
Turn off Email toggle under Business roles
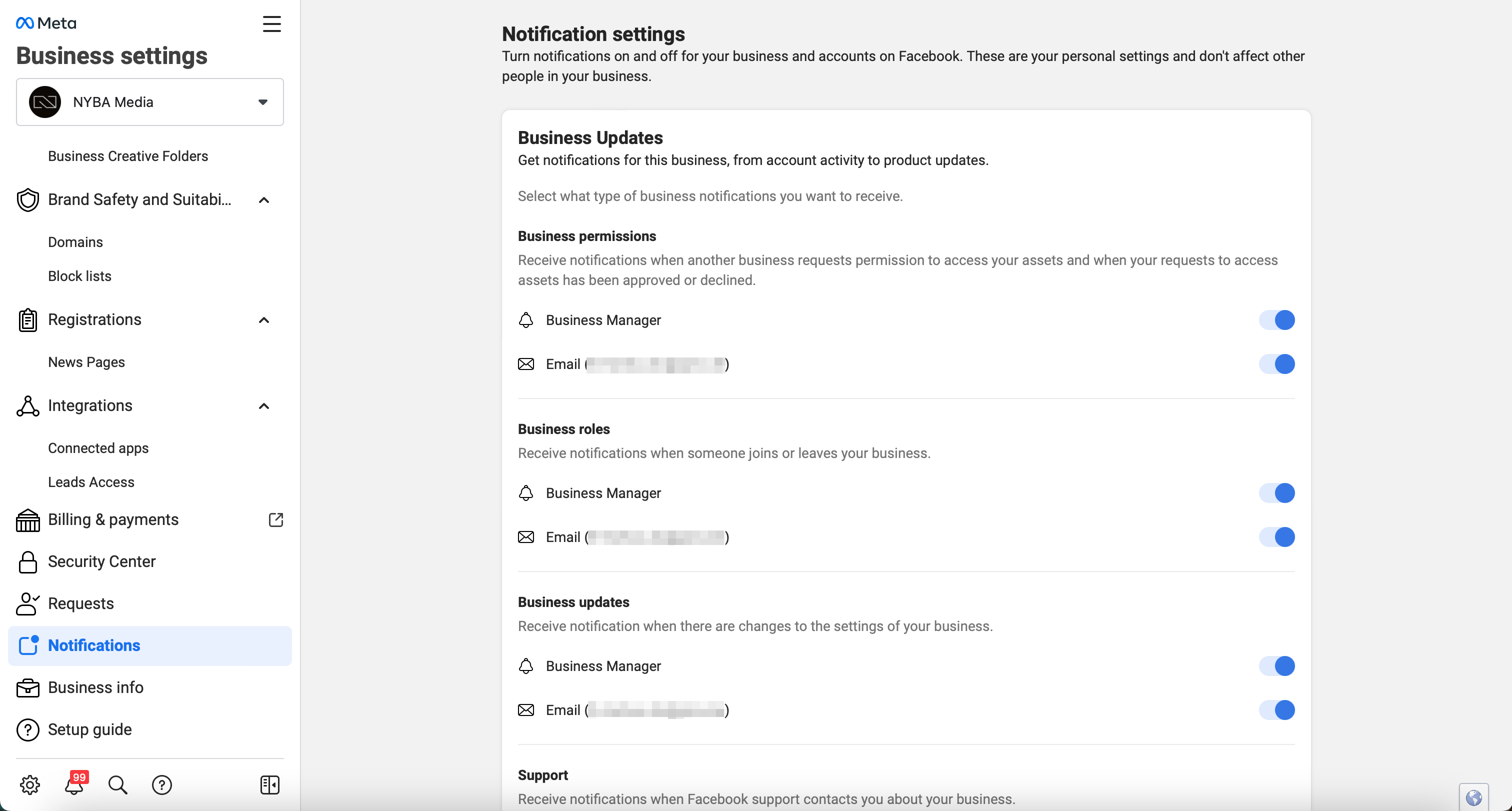click(1277, 537)
